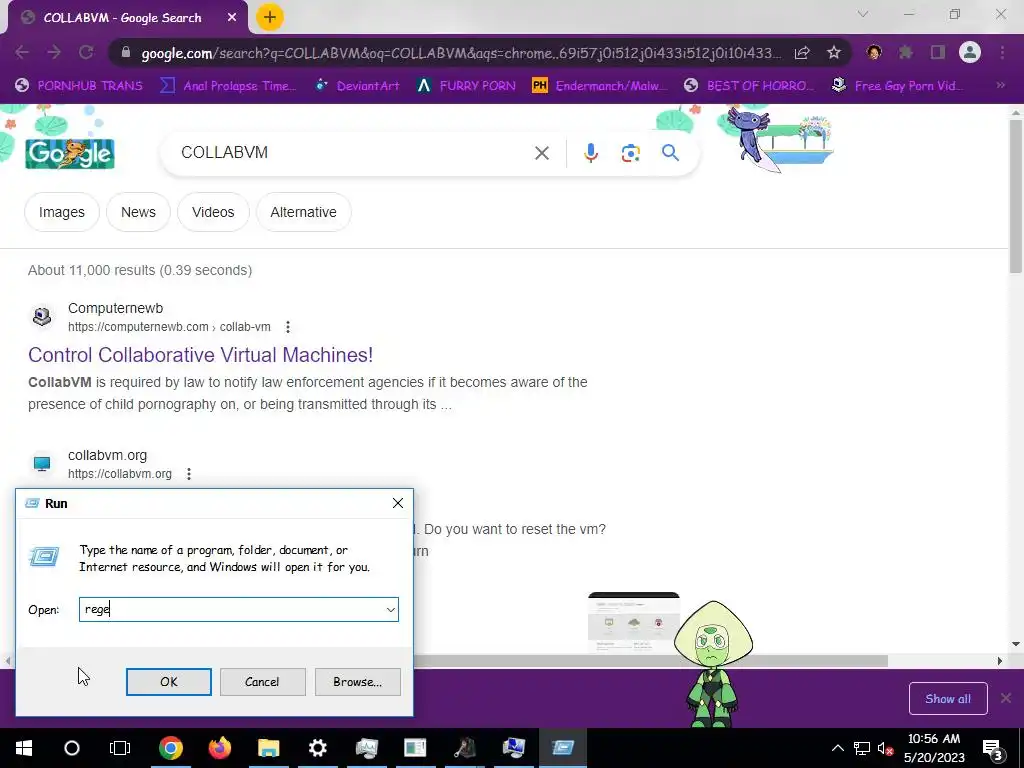Start voice search with microphone icon
This screenshot has width=1024, height=768.
[590, 153]
